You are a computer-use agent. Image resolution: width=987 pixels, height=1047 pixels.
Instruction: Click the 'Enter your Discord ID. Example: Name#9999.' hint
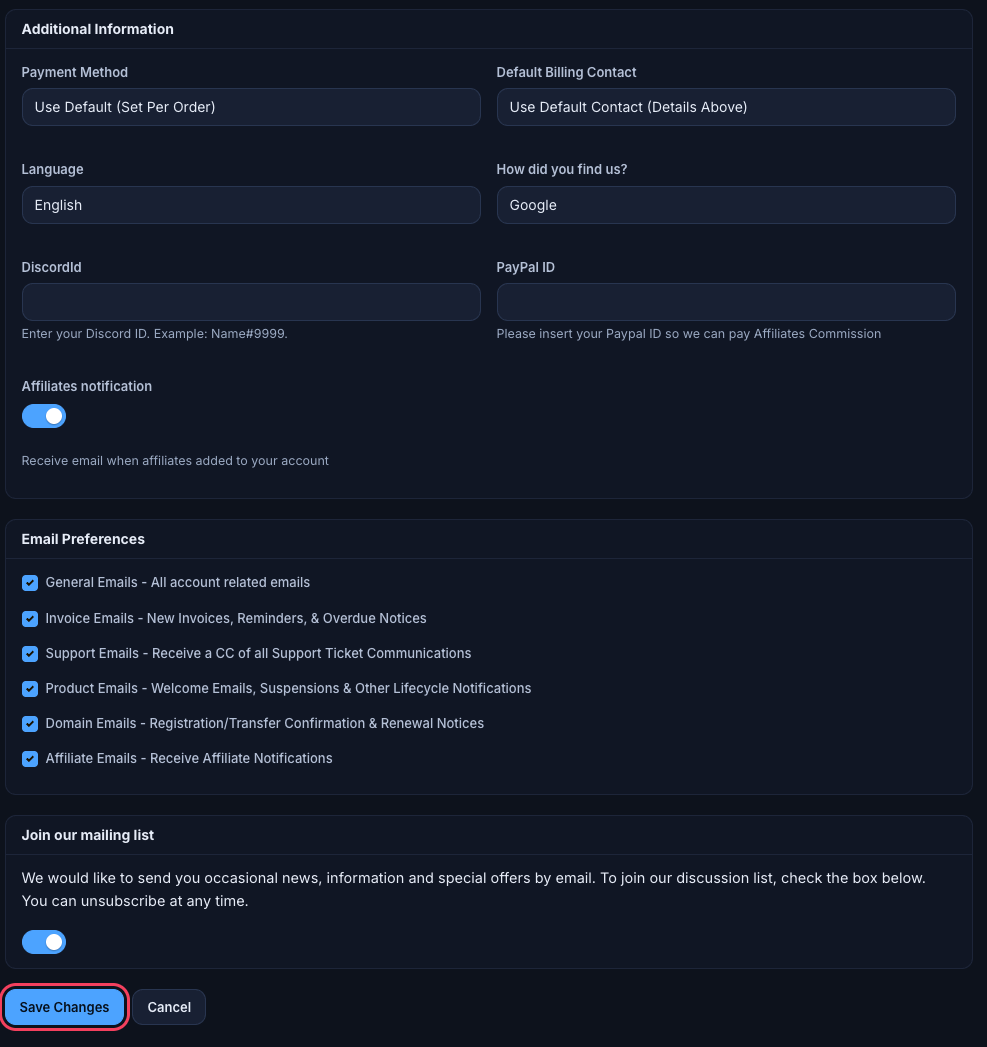(x=154, y=334)
